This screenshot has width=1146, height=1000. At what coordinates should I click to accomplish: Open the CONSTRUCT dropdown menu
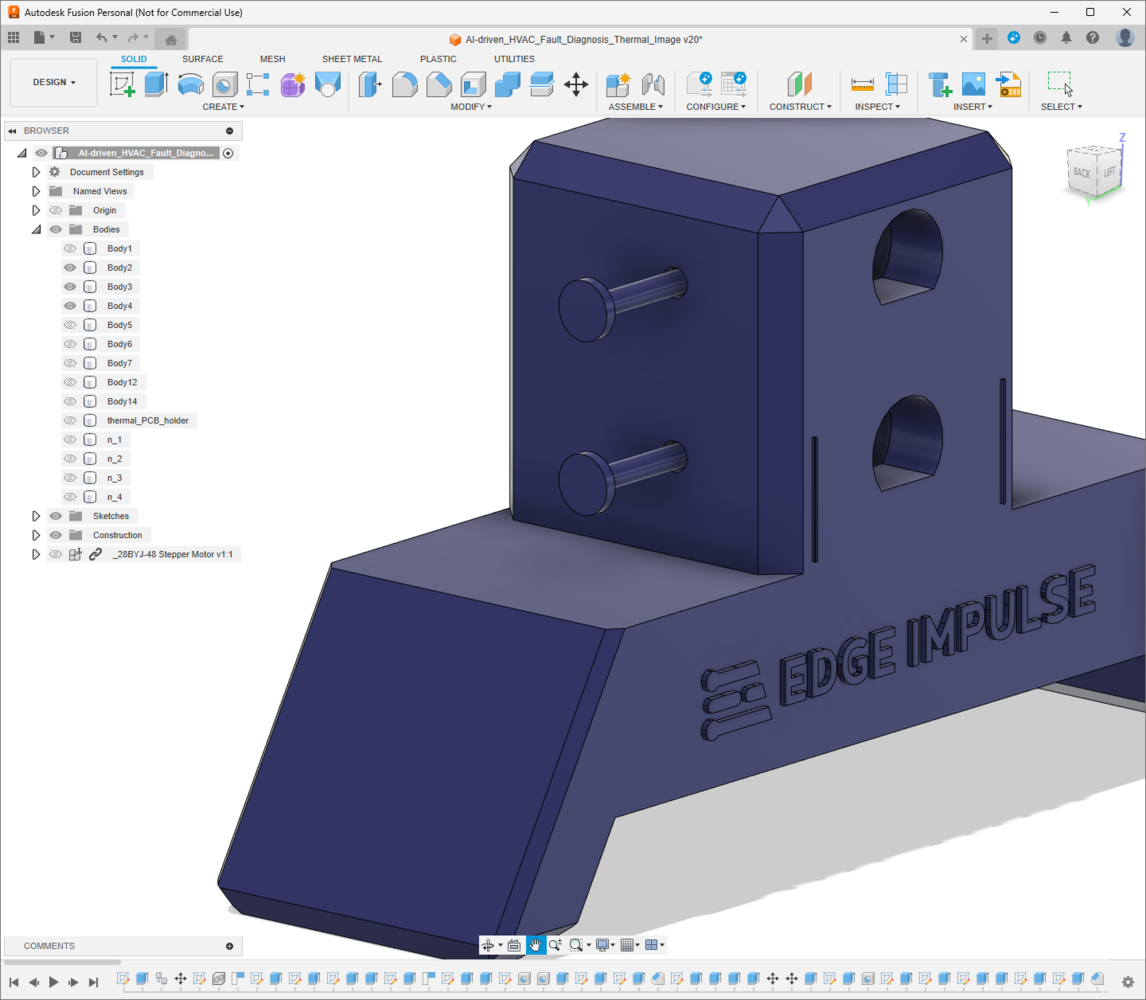pos(800,107)
